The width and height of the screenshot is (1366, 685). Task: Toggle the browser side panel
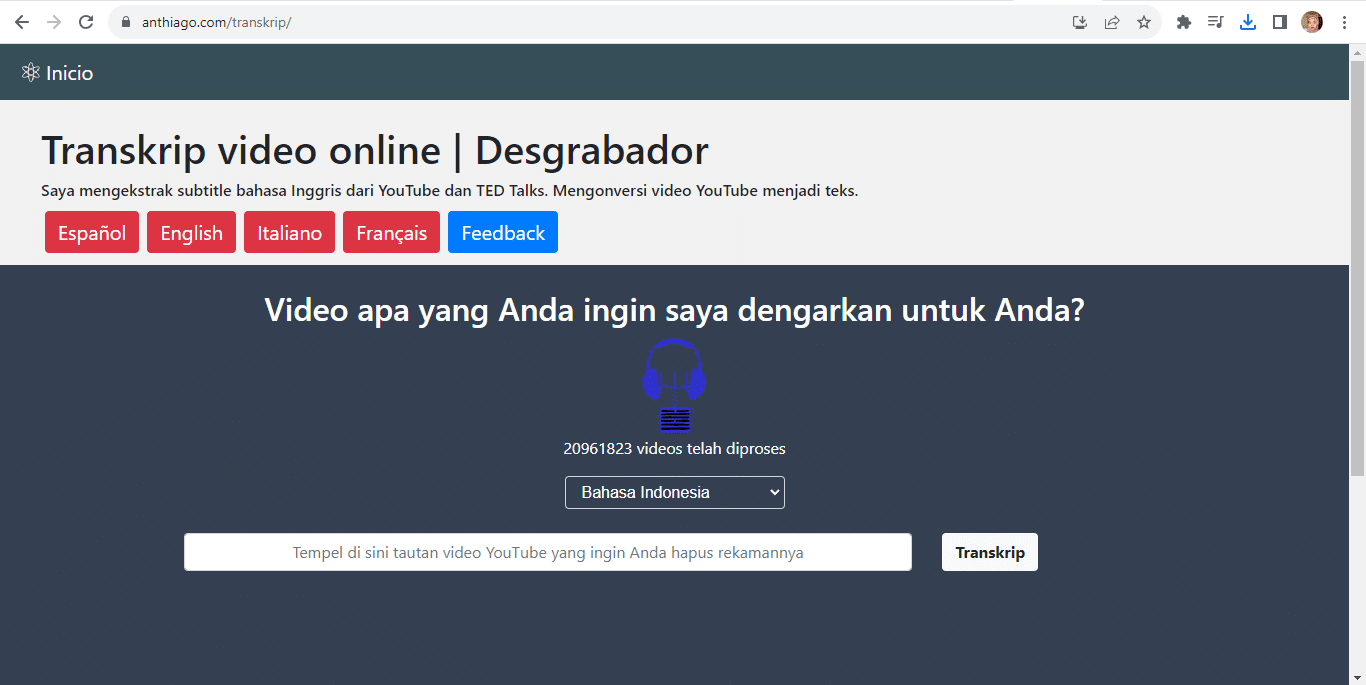click(x=1279, y=22)
